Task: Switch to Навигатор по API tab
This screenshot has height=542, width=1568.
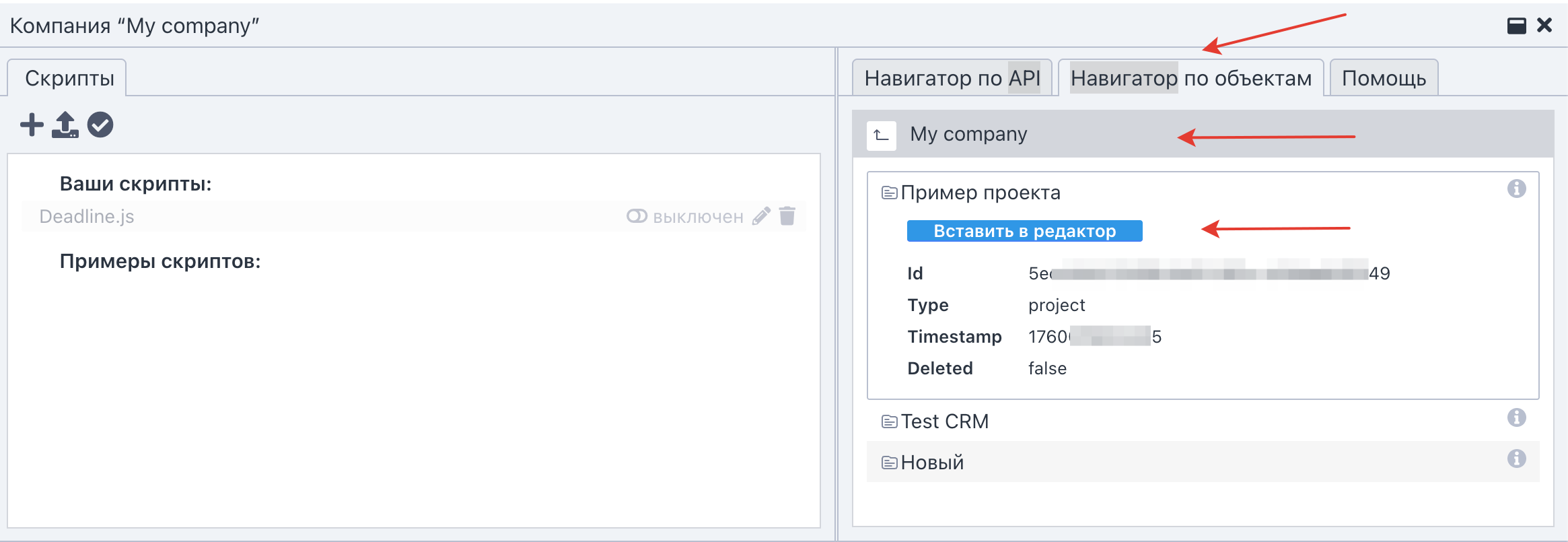Action: (952, 79)
